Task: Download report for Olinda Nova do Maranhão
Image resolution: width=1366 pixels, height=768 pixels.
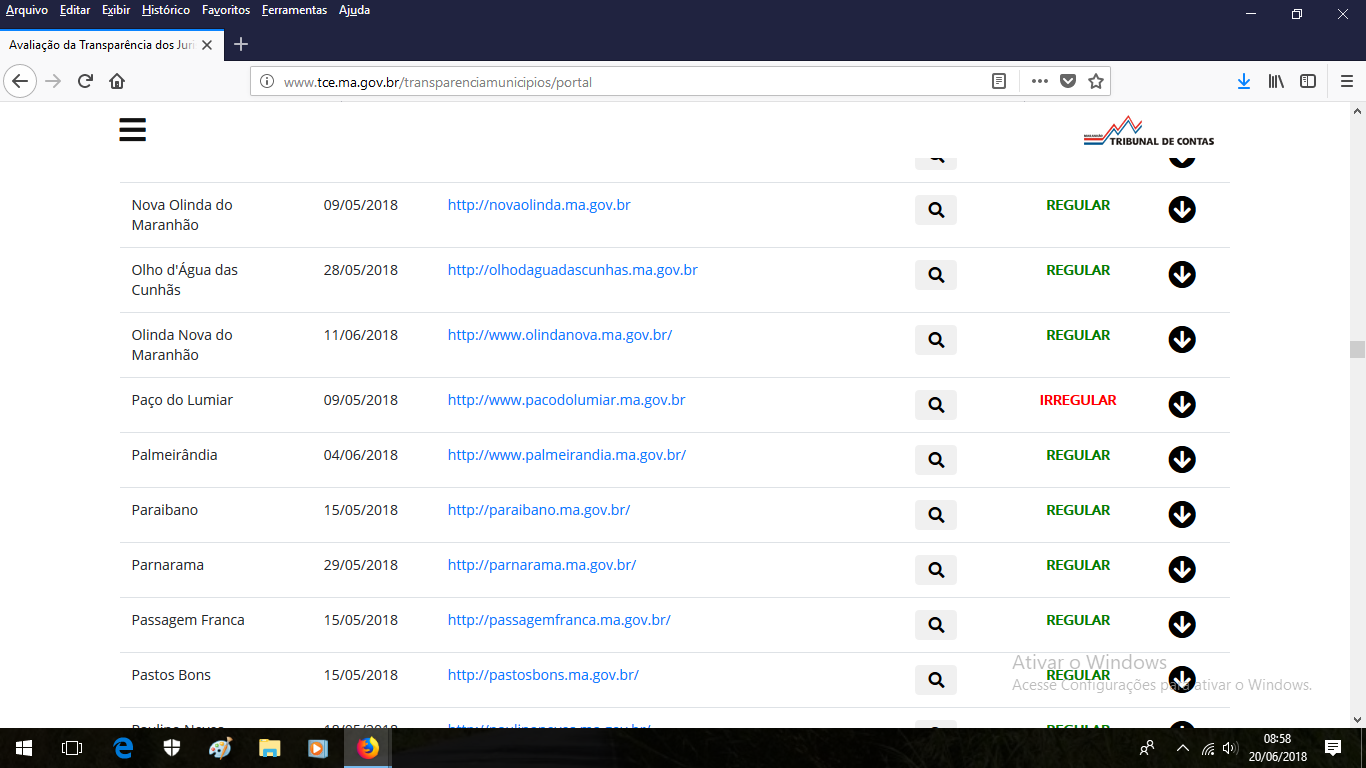Action: pyautogui.click(x=1182, y=339)
